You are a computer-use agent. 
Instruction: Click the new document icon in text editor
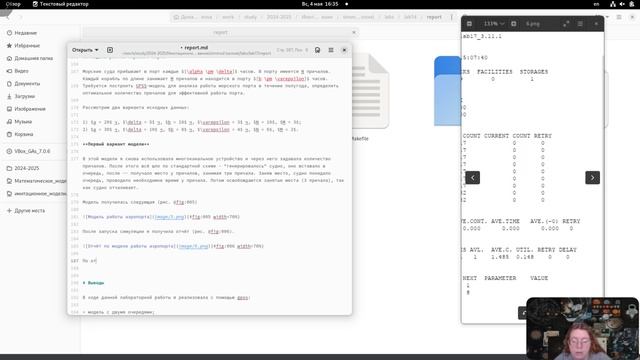click(x=110, y=50)
